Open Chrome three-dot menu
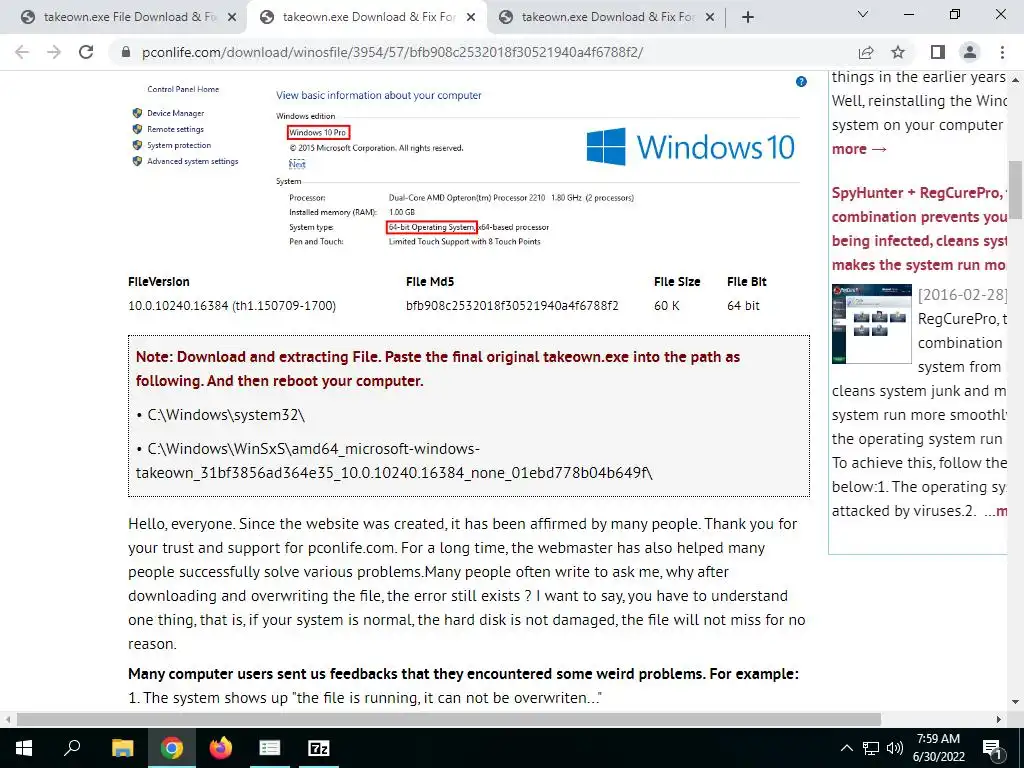 point(1002,52)
